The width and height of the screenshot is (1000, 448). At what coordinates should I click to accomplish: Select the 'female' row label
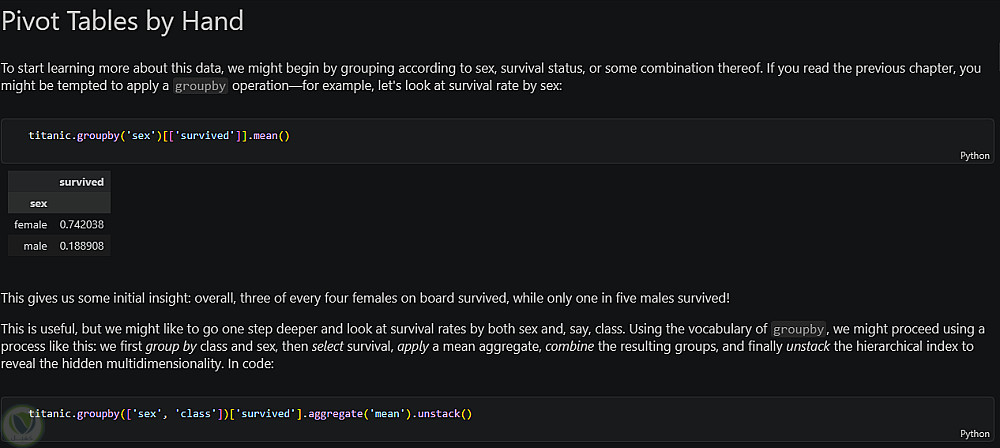click(30, 224)
